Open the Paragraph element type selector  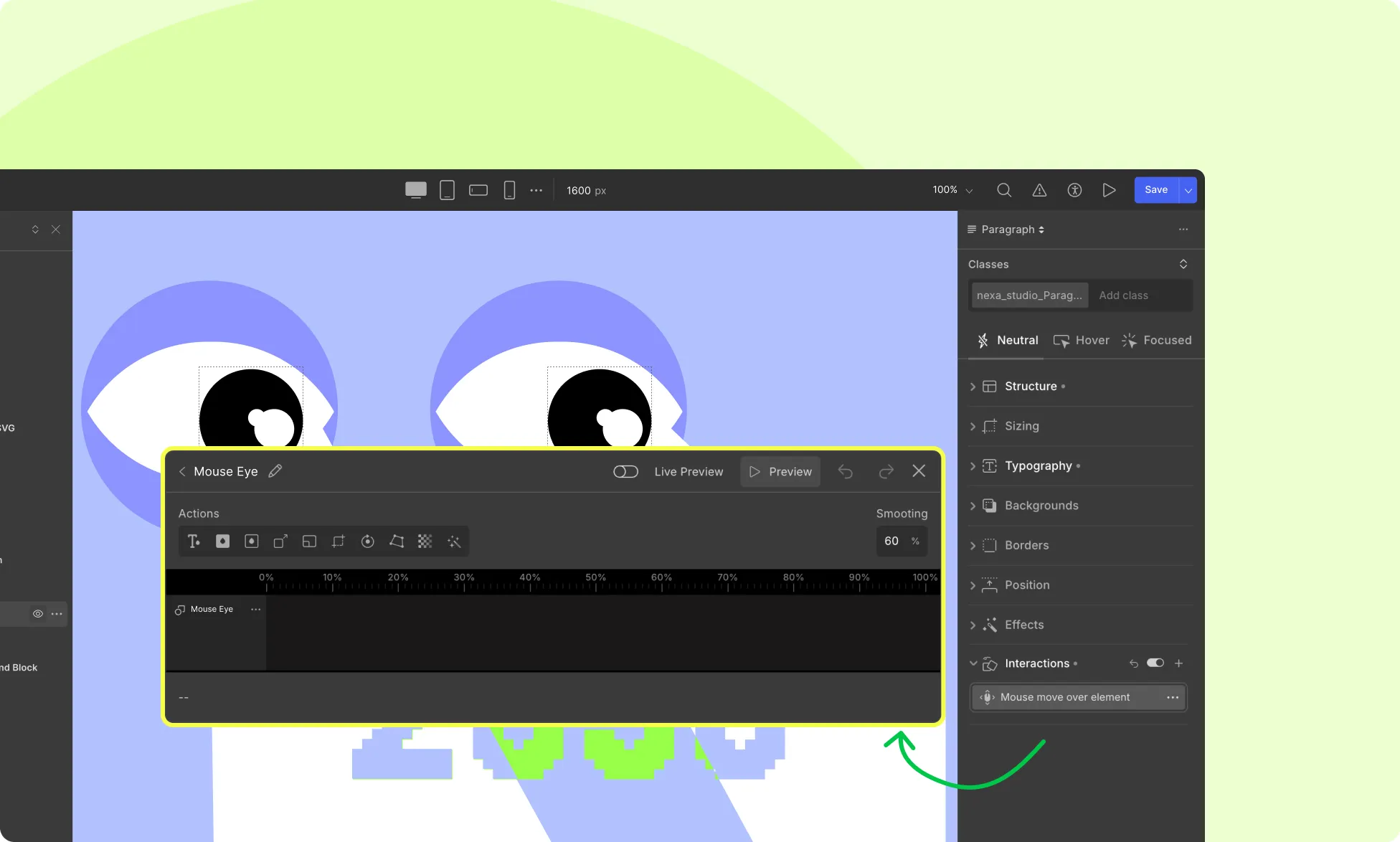[x=1006, y=230]
